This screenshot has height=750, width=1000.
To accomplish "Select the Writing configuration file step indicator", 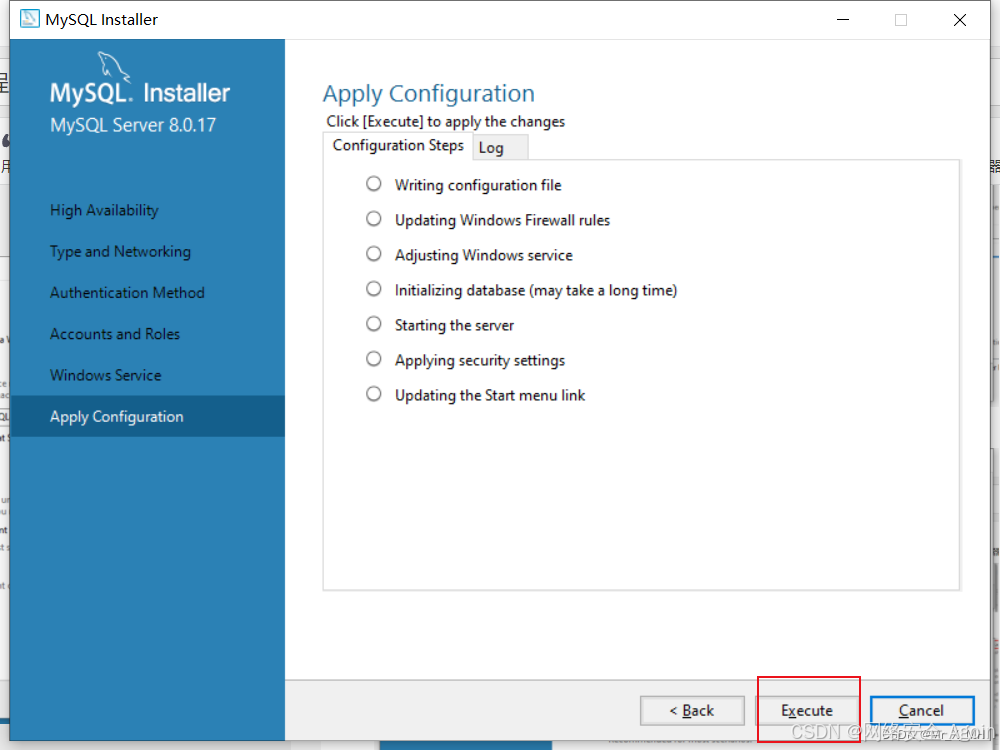I will 373,184.
